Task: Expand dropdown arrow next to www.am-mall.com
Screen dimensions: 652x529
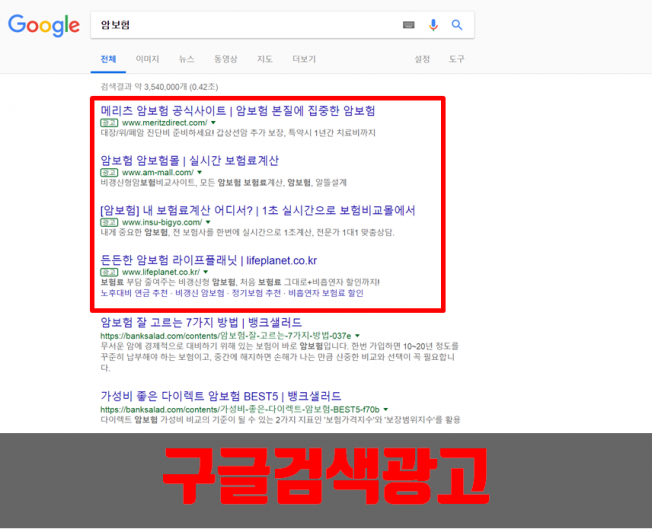Action: [x=200, y=172]
